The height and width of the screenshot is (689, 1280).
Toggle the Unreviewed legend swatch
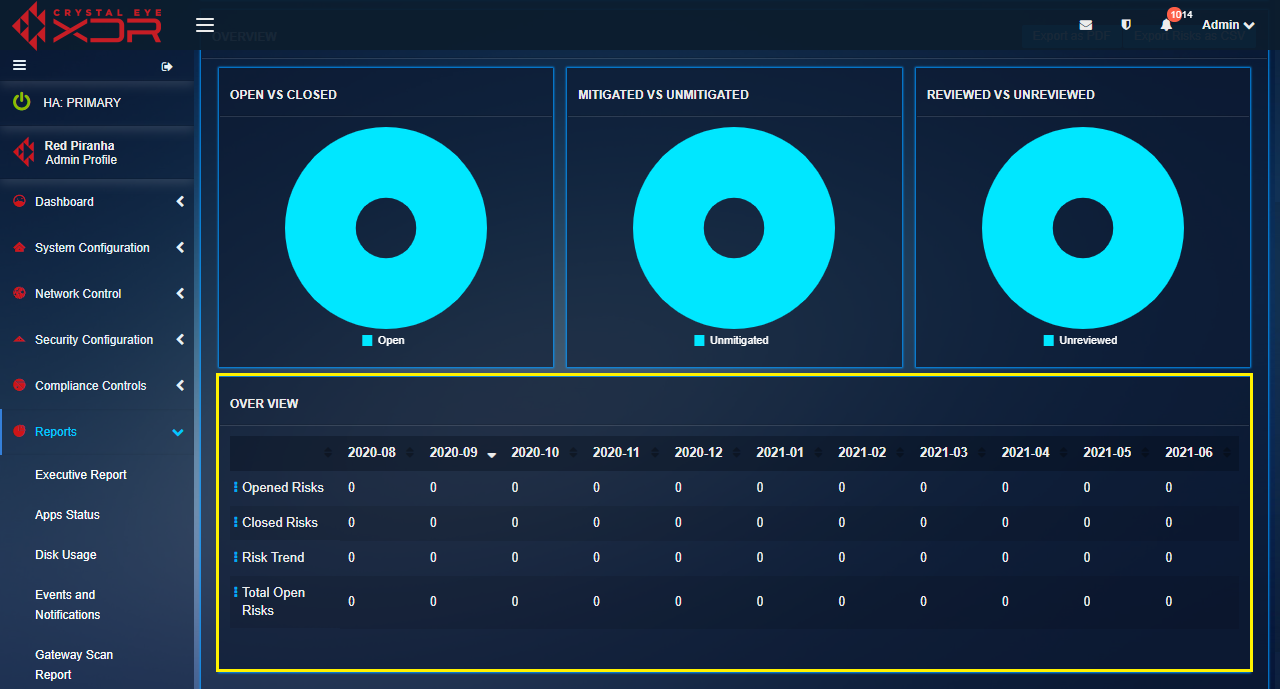coord(1049,341)
